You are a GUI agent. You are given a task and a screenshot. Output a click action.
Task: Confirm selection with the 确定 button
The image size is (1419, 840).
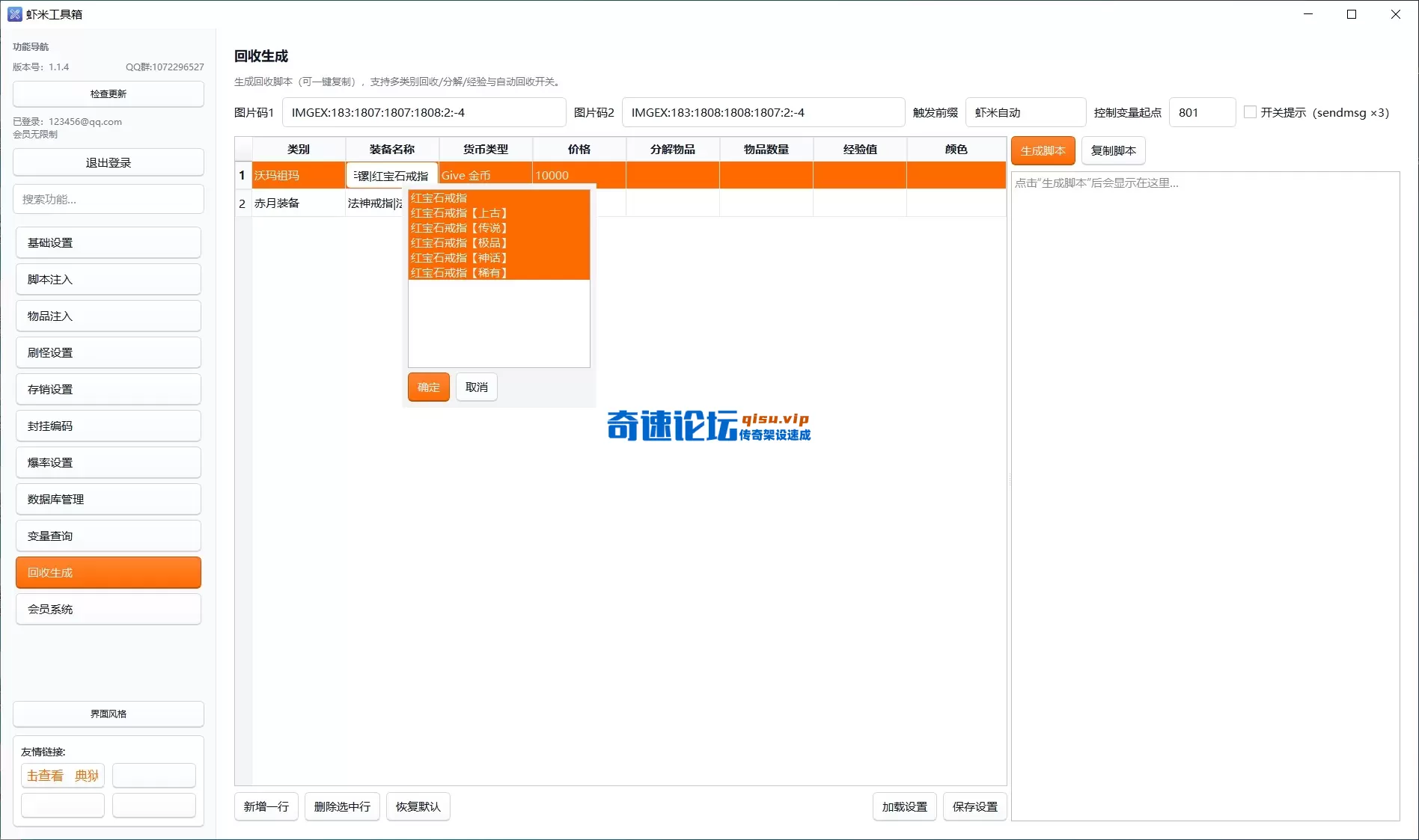tap(428, 387)
